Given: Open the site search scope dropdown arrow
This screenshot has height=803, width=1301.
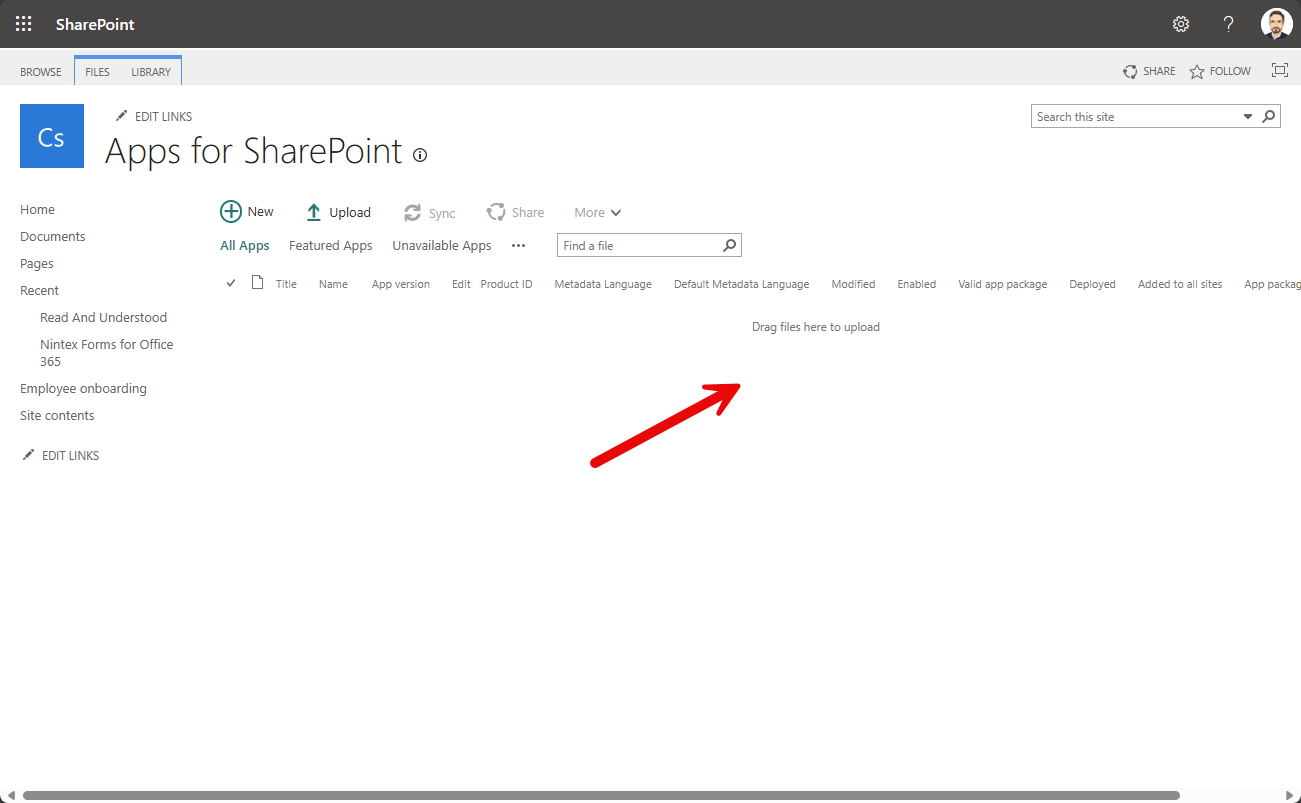Looking at the screenshot, I should pos(1248,116).
